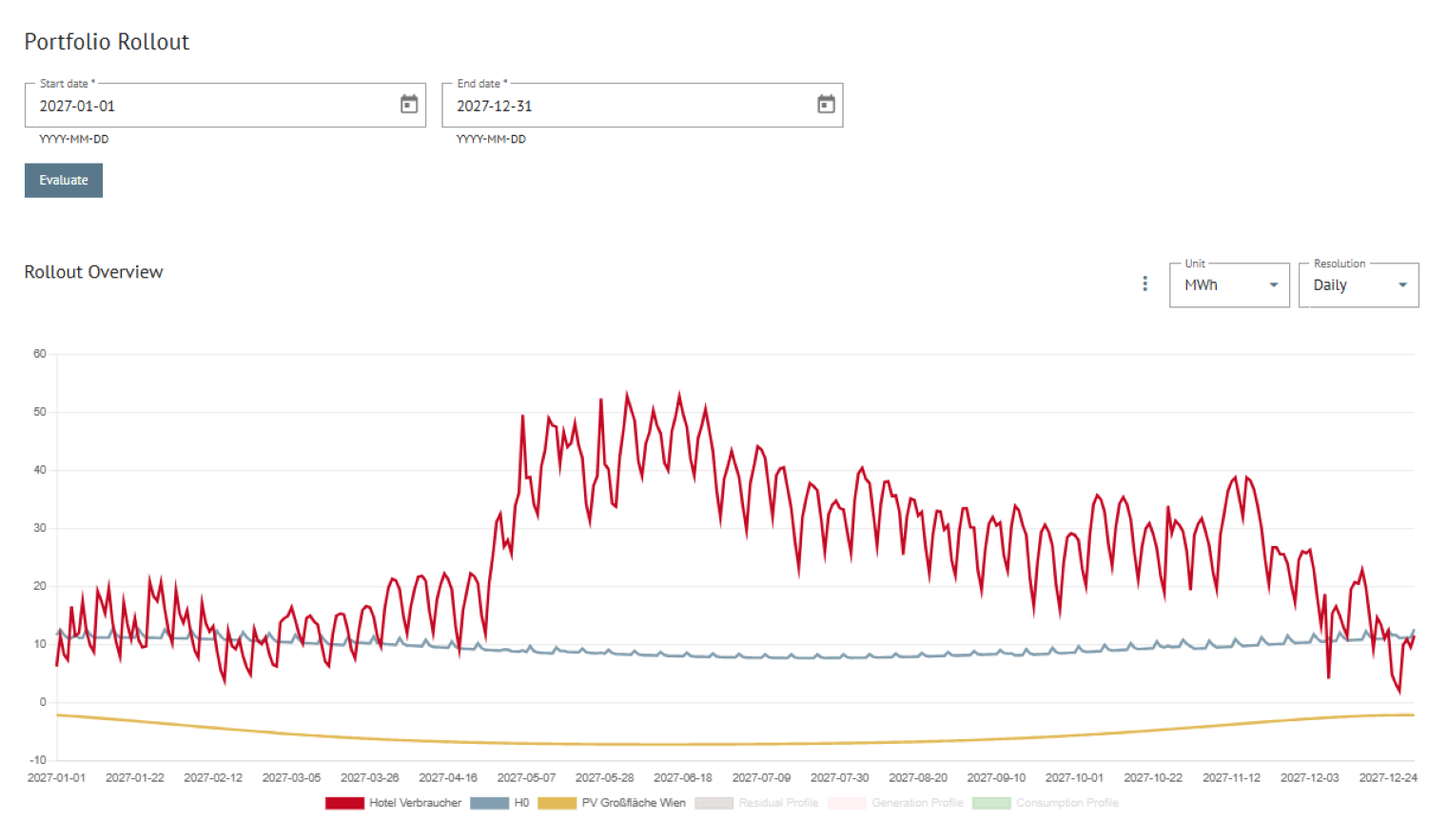Click the yellow PV Großfläche Wien swatch

pos(557,803)
